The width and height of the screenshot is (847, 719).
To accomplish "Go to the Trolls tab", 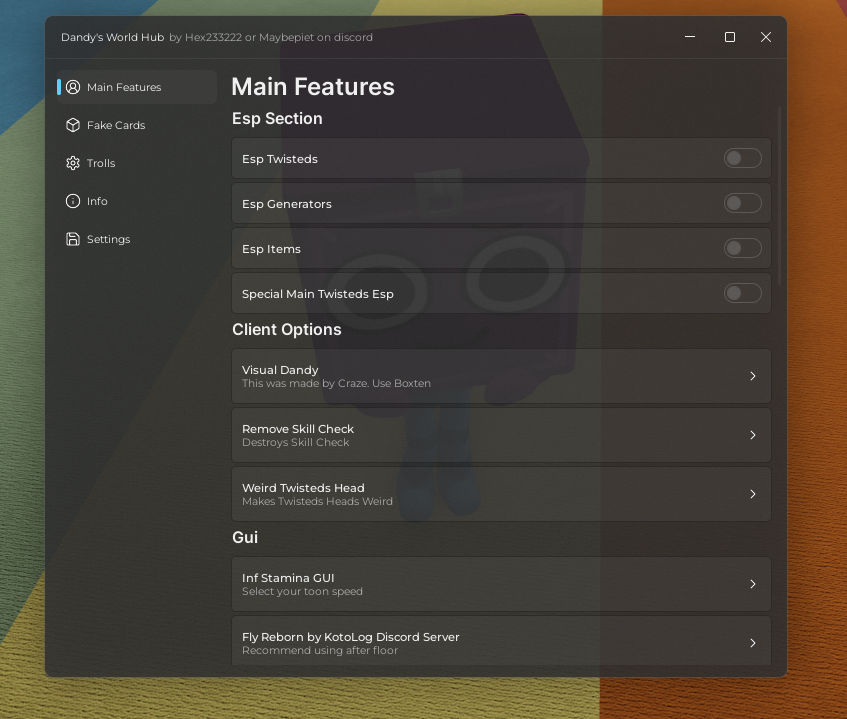I will click(x=137, y=163).
